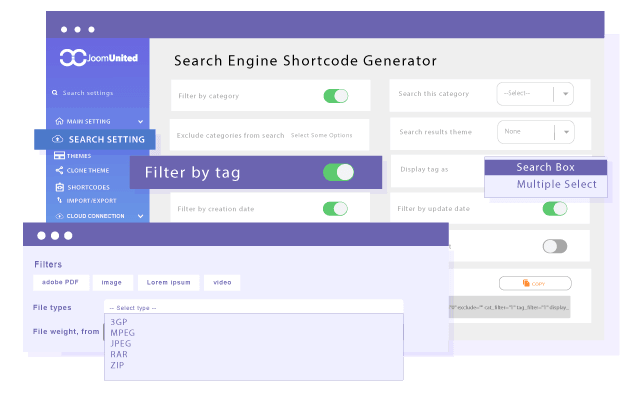
Task: Click the Exclude categories from search label
Action: click(230, 135)
